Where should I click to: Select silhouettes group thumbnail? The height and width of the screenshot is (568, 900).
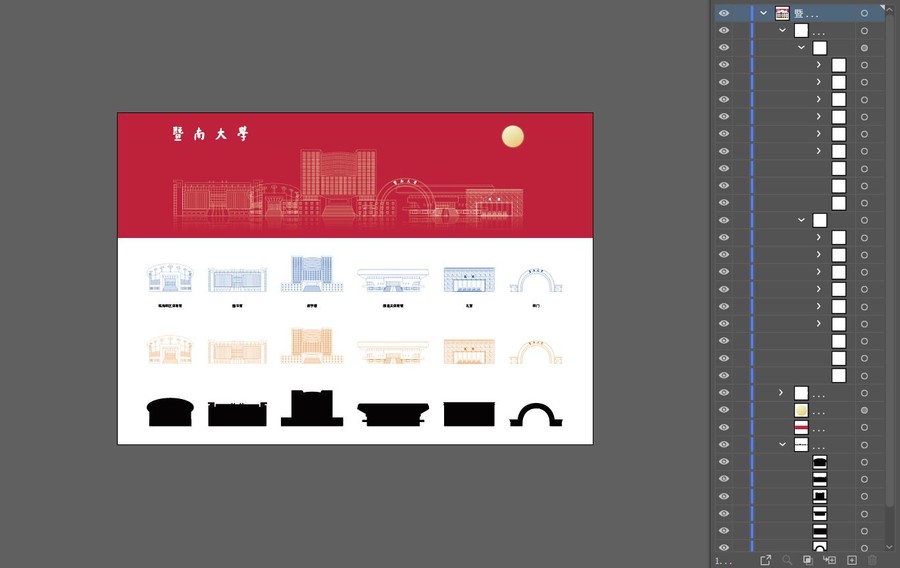(801, 445)
